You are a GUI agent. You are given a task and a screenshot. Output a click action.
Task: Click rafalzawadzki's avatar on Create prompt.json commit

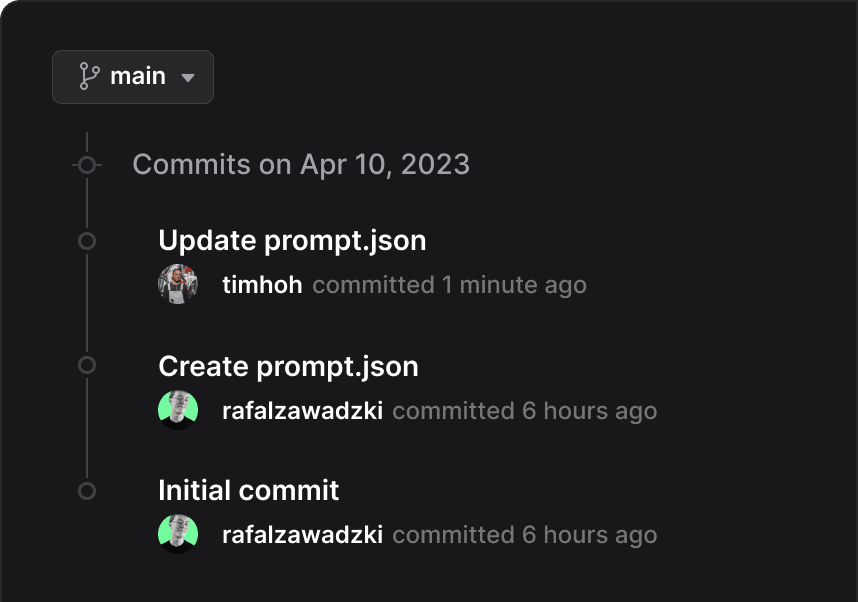(178, 409)
